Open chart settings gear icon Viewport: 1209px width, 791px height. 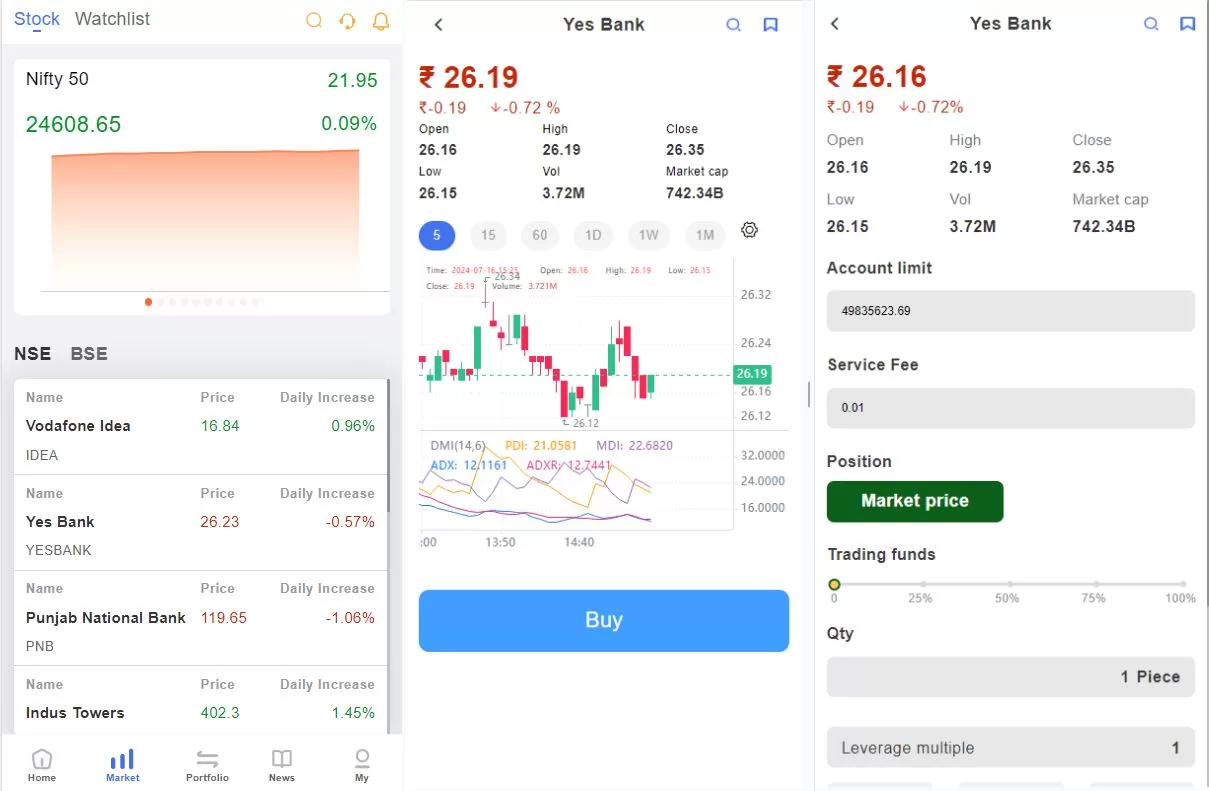pos(749,230)
